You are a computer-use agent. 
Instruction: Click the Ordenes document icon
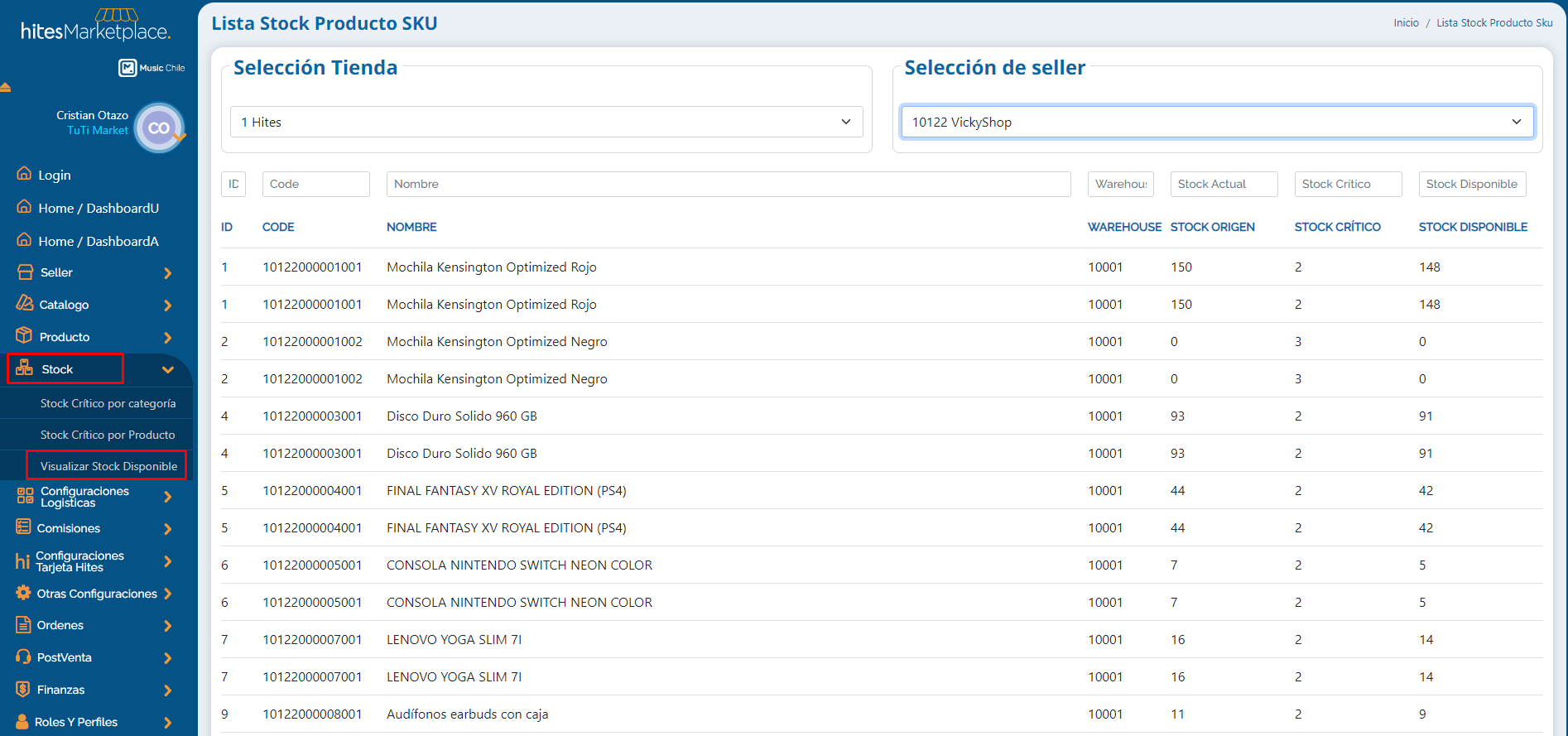tap(24, 624)
